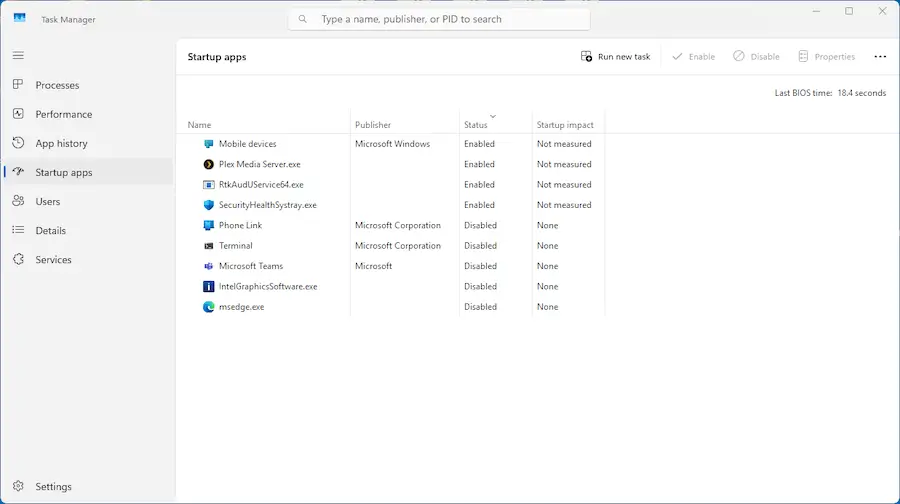Click Microsoft Teams' Microsoft publisher cell
The height and width of the screenshot is (504, 900).
point(373,266)
